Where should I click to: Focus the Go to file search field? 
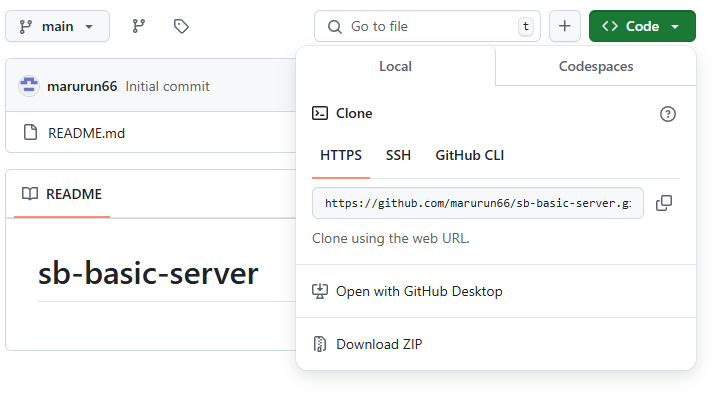pyautogui.click(x=427, y=26)
